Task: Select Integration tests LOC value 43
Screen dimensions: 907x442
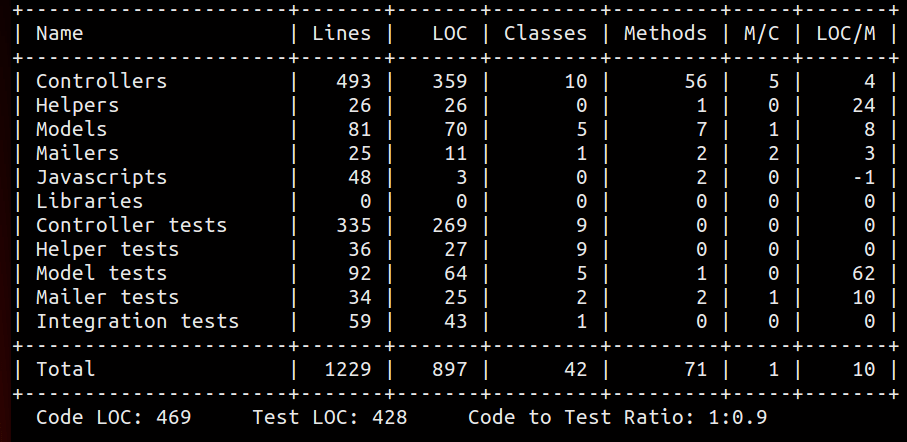Action: point(455,321)
